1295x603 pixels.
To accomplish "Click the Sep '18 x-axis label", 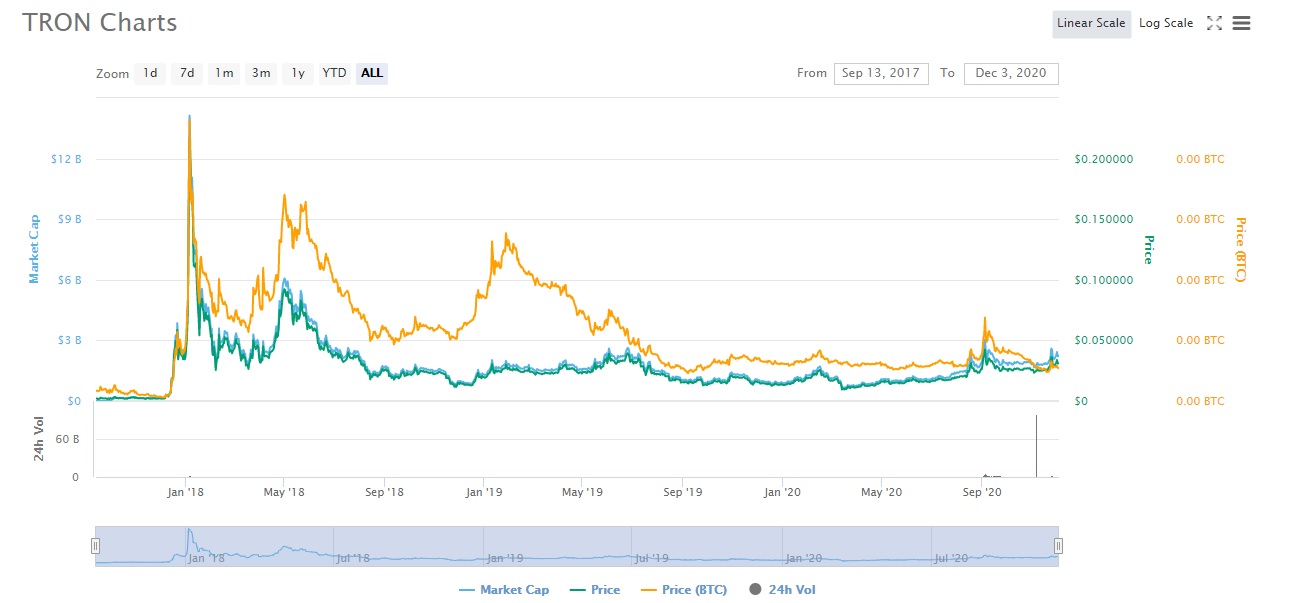I will (x=384, y=492).
